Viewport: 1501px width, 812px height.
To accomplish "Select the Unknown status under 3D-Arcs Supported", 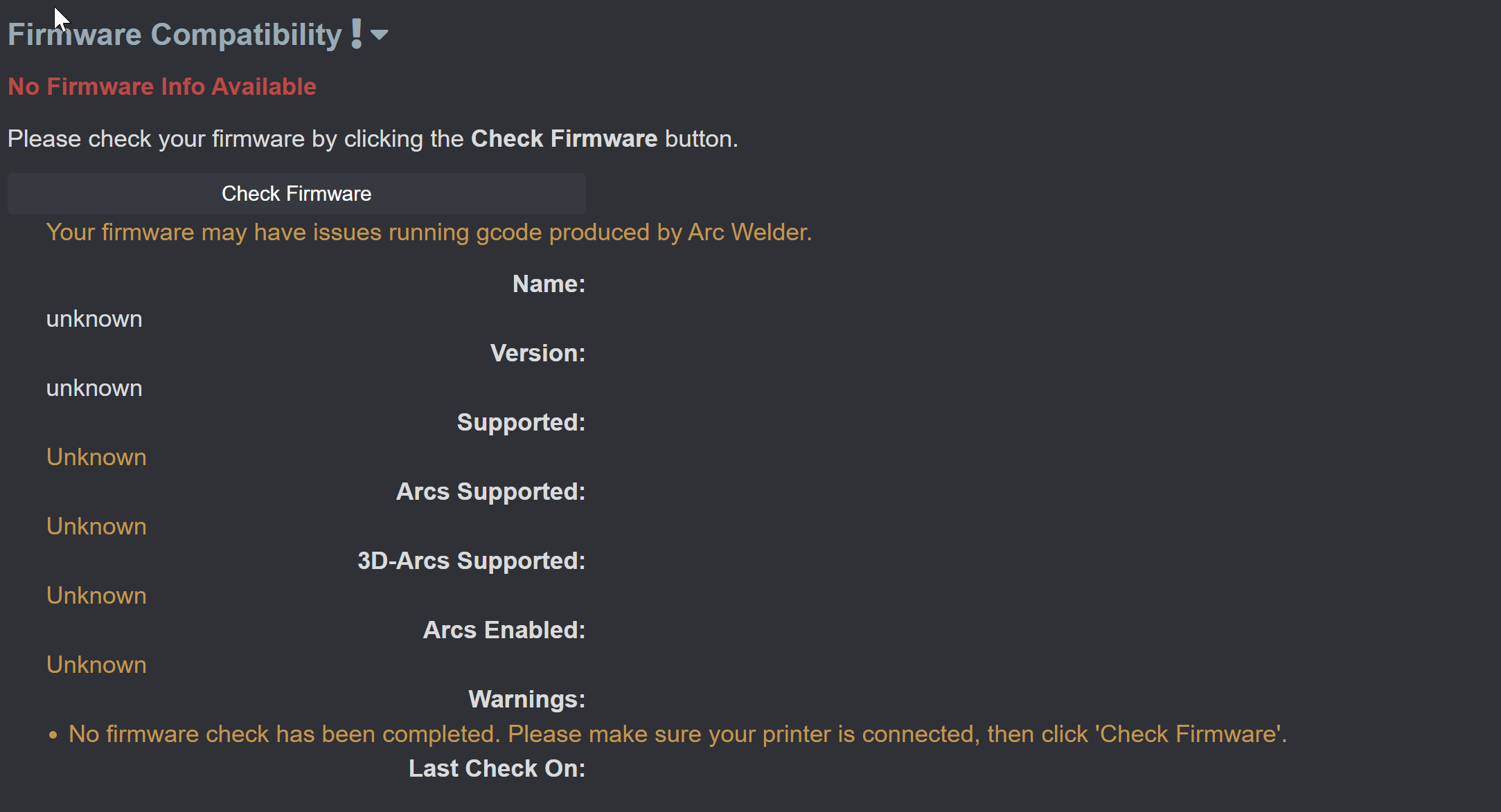I will pyautogui.click(x=96, y=595).
